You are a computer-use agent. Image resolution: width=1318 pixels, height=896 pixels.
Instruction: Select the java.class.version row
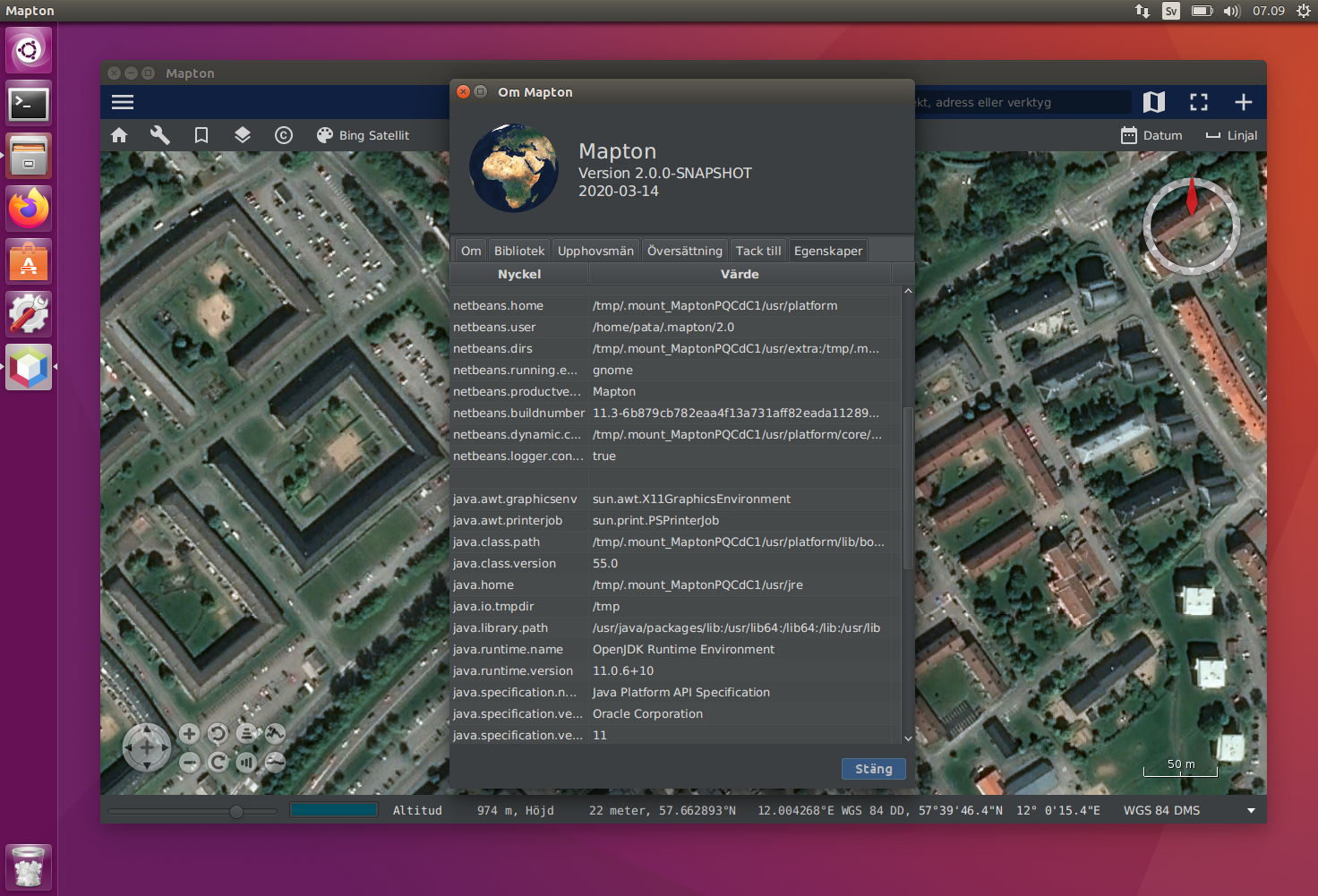675,563
